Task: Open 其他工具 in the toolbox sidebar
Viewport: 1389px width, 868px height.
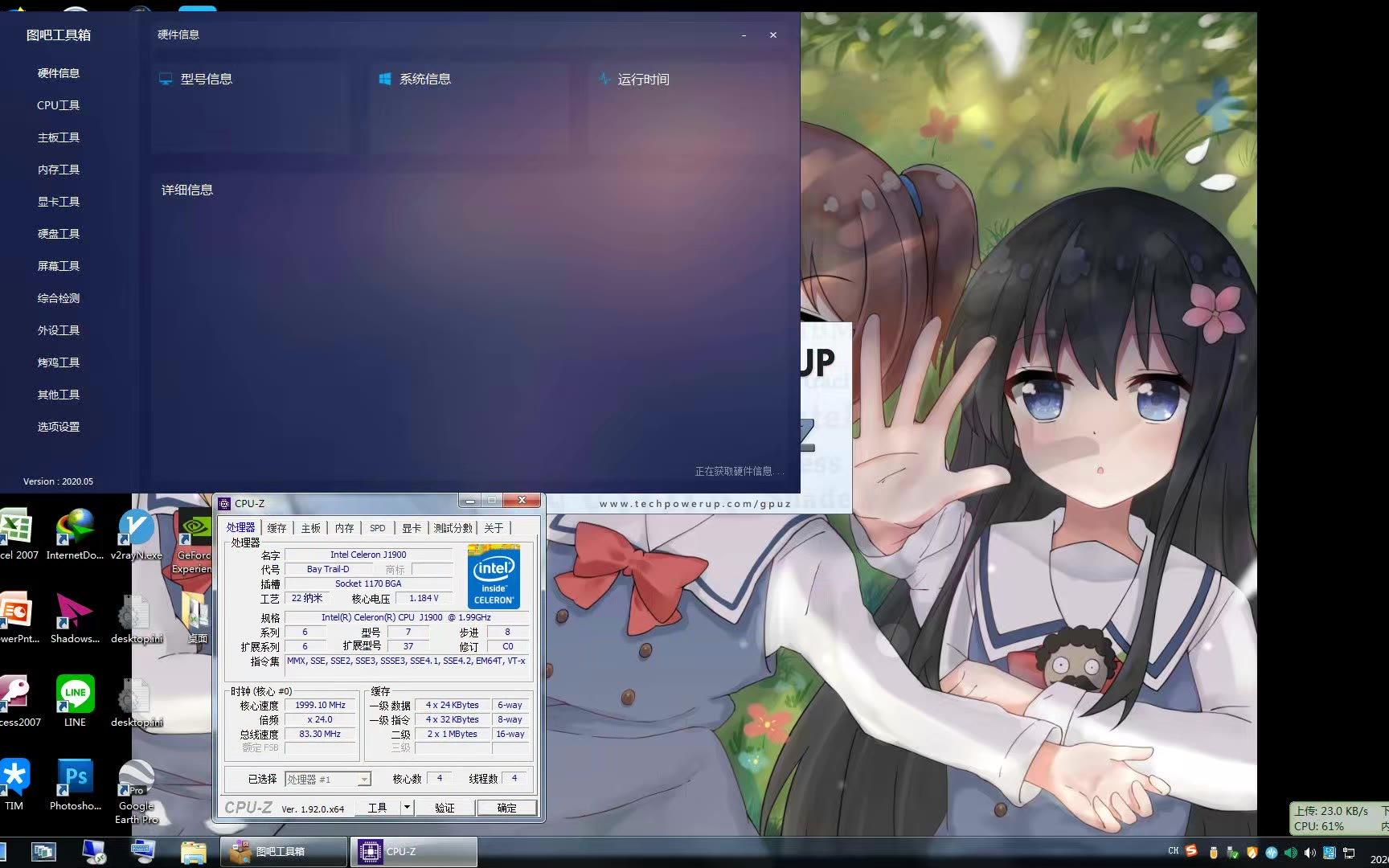Action: [59, 395]
